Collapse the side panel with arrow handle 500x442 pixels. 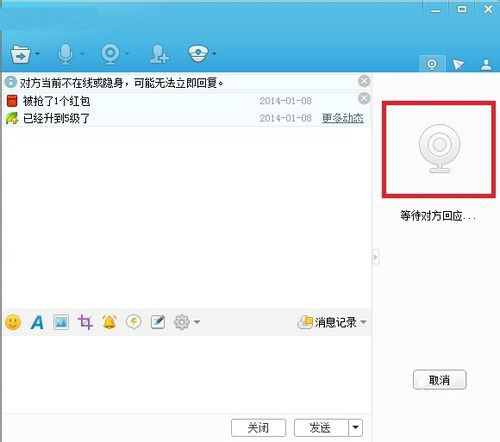[376, 257]
